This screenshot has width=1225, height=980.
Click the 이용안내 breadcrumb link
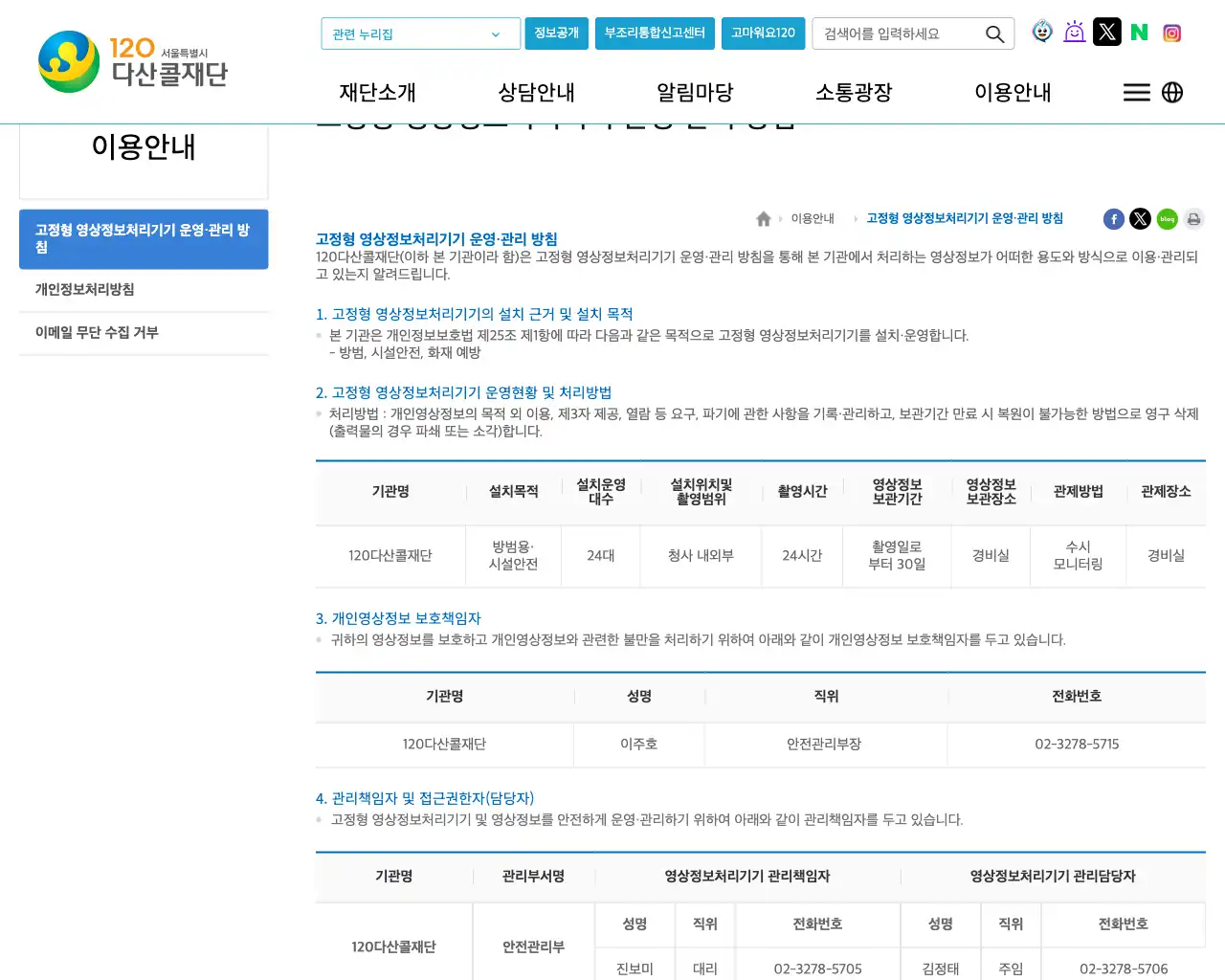(813, 219)
